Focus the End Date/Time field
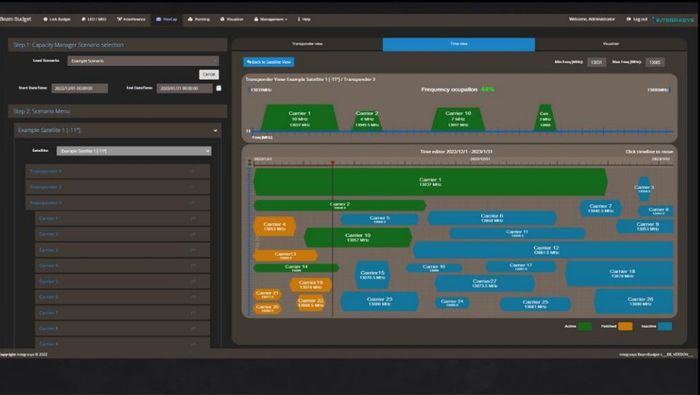 click(184, 88)
